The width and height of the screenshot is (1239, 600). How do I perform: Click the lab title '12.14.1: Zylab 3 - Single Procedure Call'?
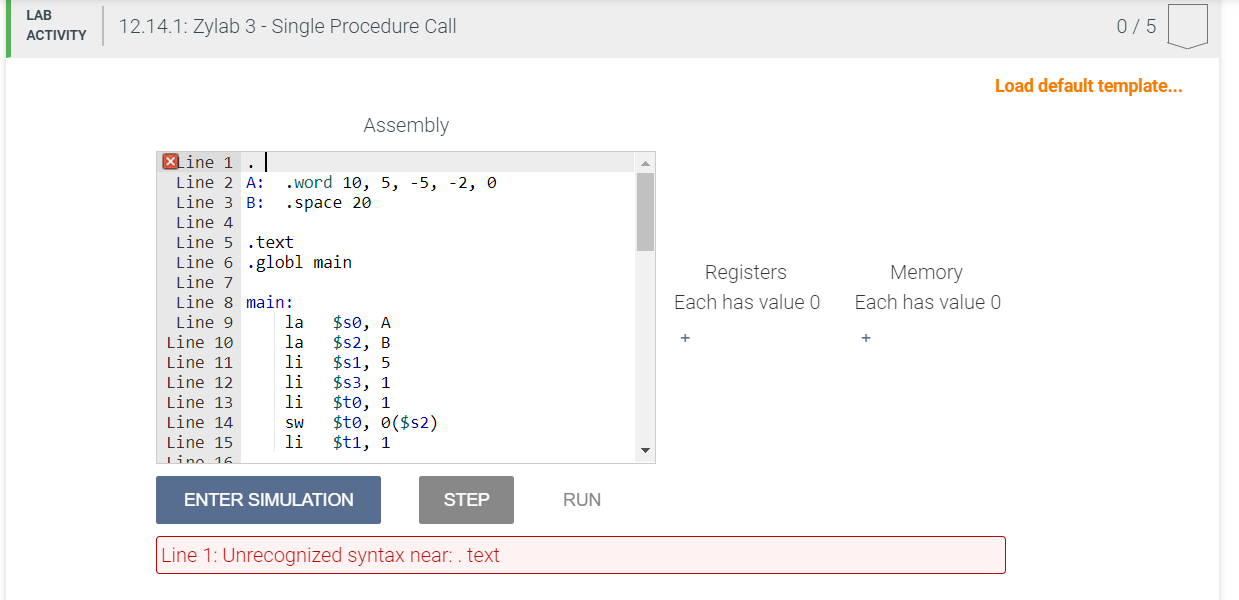[x=286, y=26]
